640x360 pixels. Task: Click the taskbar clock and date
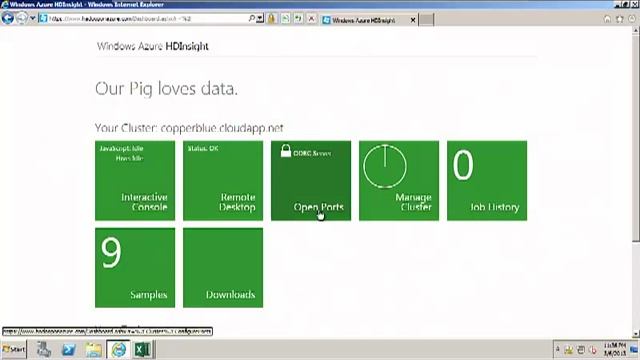click(x=615, y=349)
